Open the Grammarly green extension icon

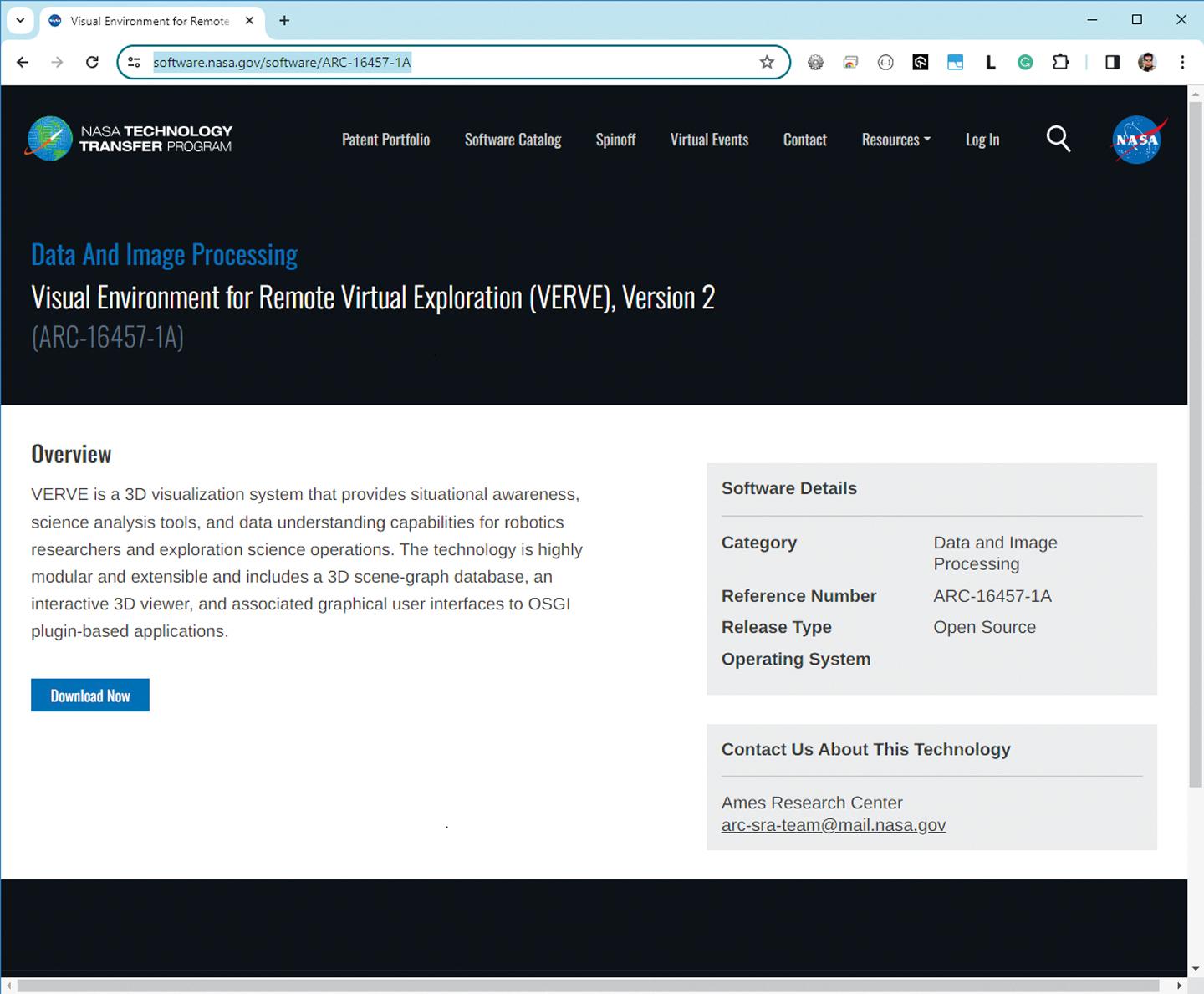pyautogui.click(x=1025, y=62)
